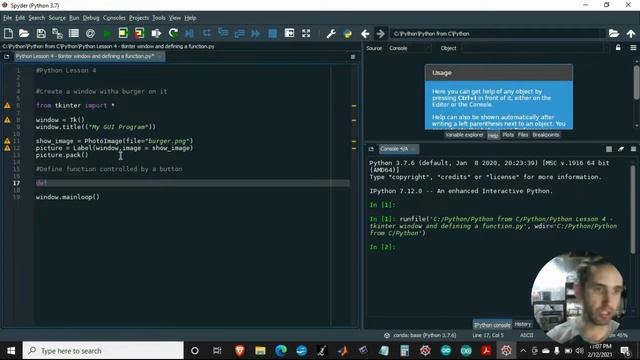
Task: Click the warning icon on line 6
Action: click(x=7, y=105)
